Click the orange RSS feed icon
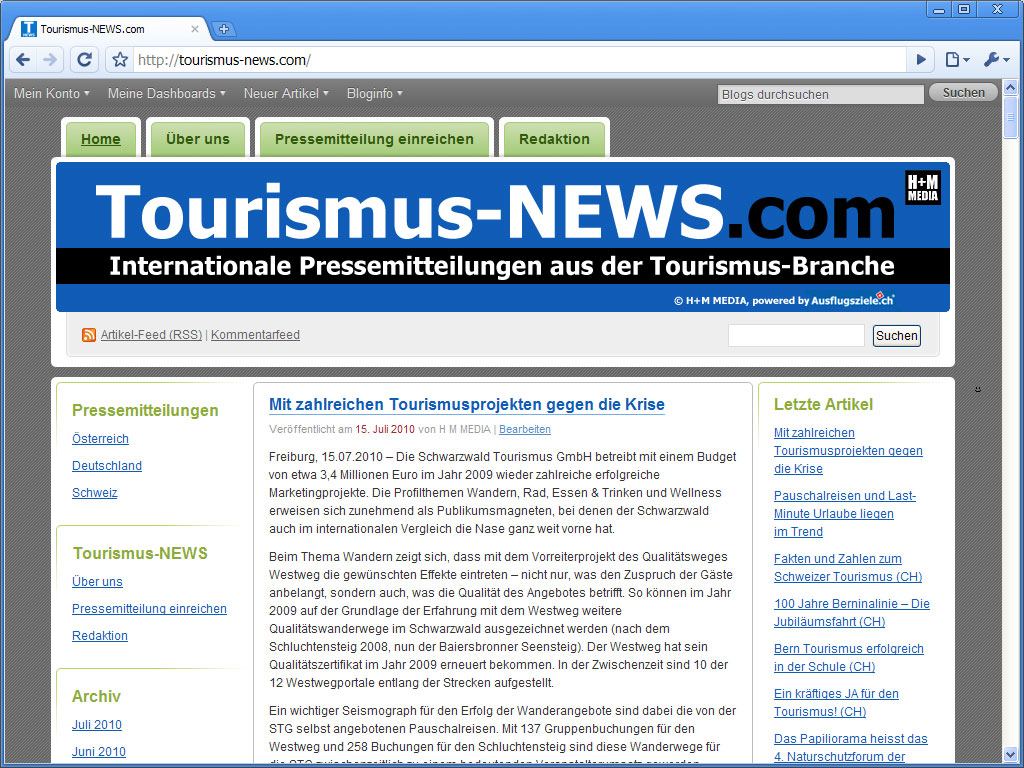The image size is (1024, 768). click(89, 335)
